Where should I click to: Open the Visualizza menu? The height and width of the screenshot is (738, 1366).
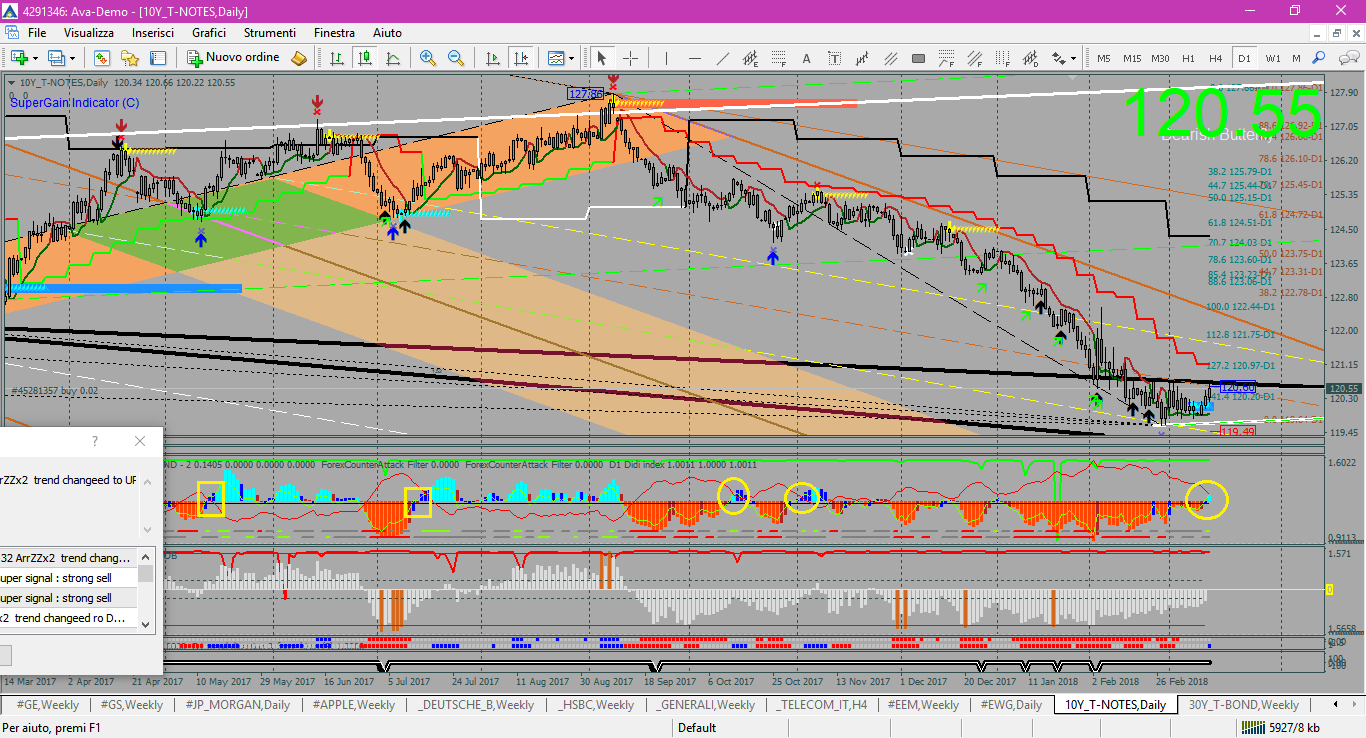click(x=90, y=33)
